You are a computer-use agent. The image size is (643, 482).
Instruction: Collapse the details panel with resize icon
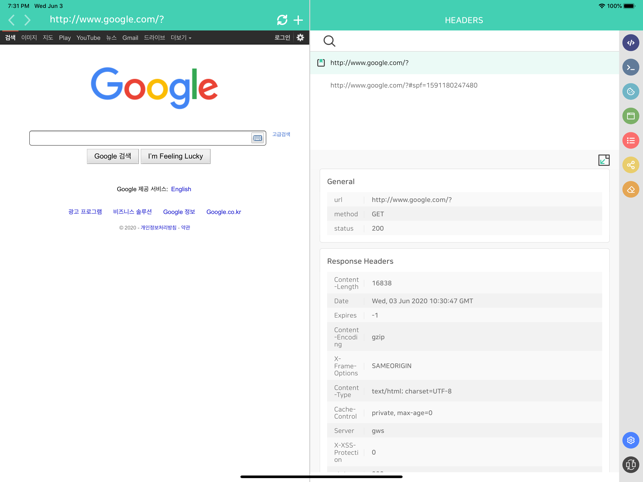[603, 160]
